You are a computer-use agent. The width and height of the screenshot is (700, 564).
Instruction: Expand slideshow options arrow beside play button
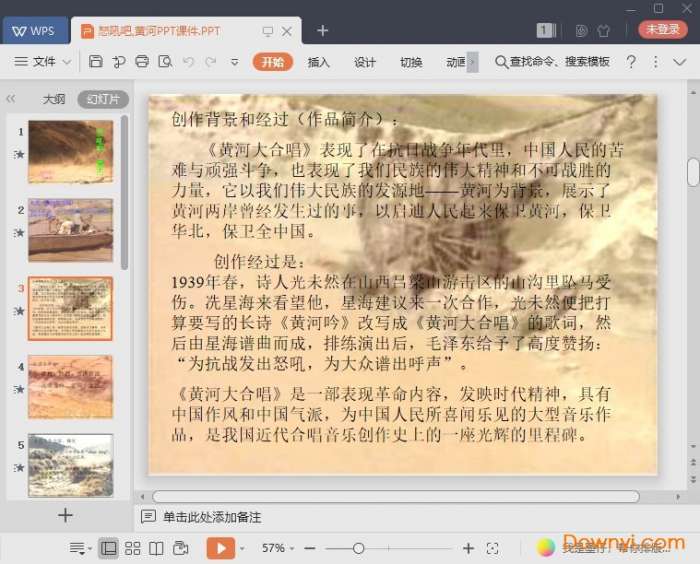242,548
